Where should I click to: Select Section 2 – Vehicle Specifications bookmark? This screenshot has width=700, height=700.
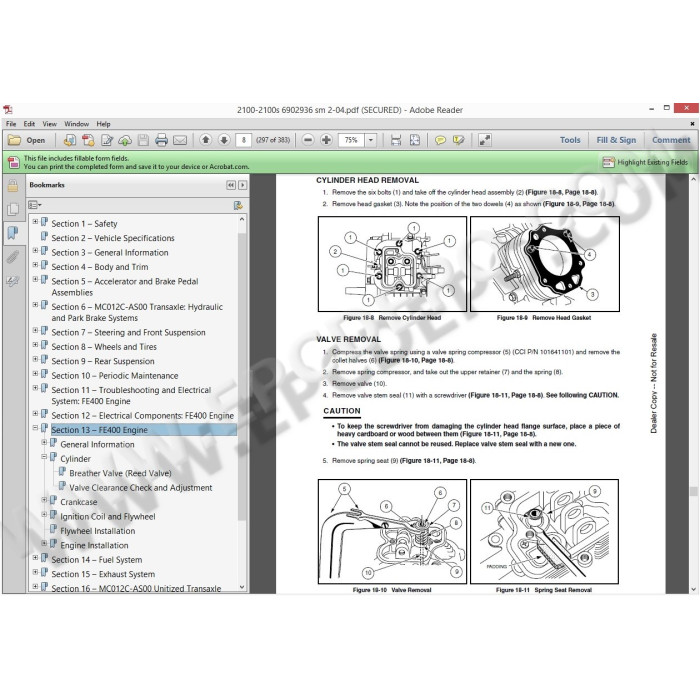(112, 238)
